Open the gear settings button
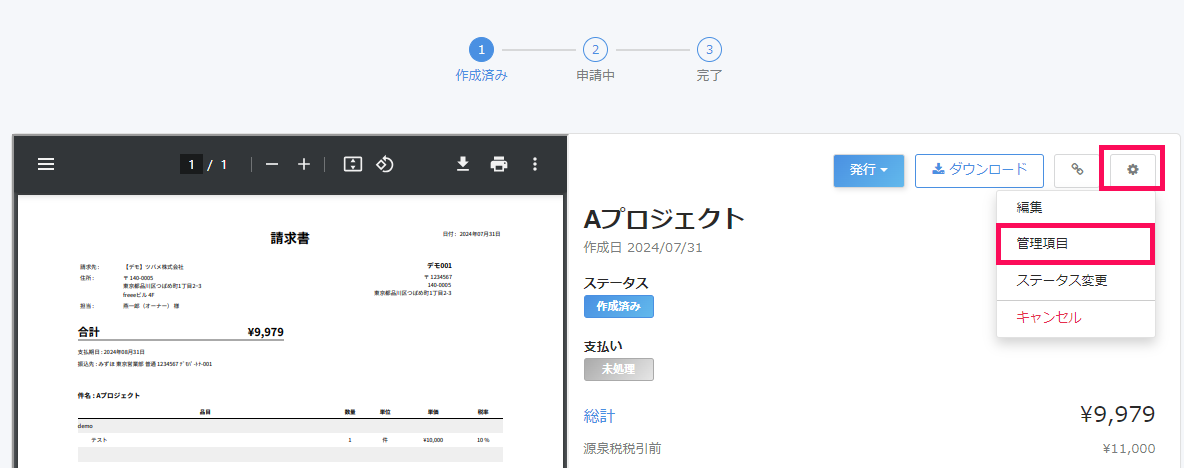The height and width of the screenshot is (468, 1184). point(1132,169)
